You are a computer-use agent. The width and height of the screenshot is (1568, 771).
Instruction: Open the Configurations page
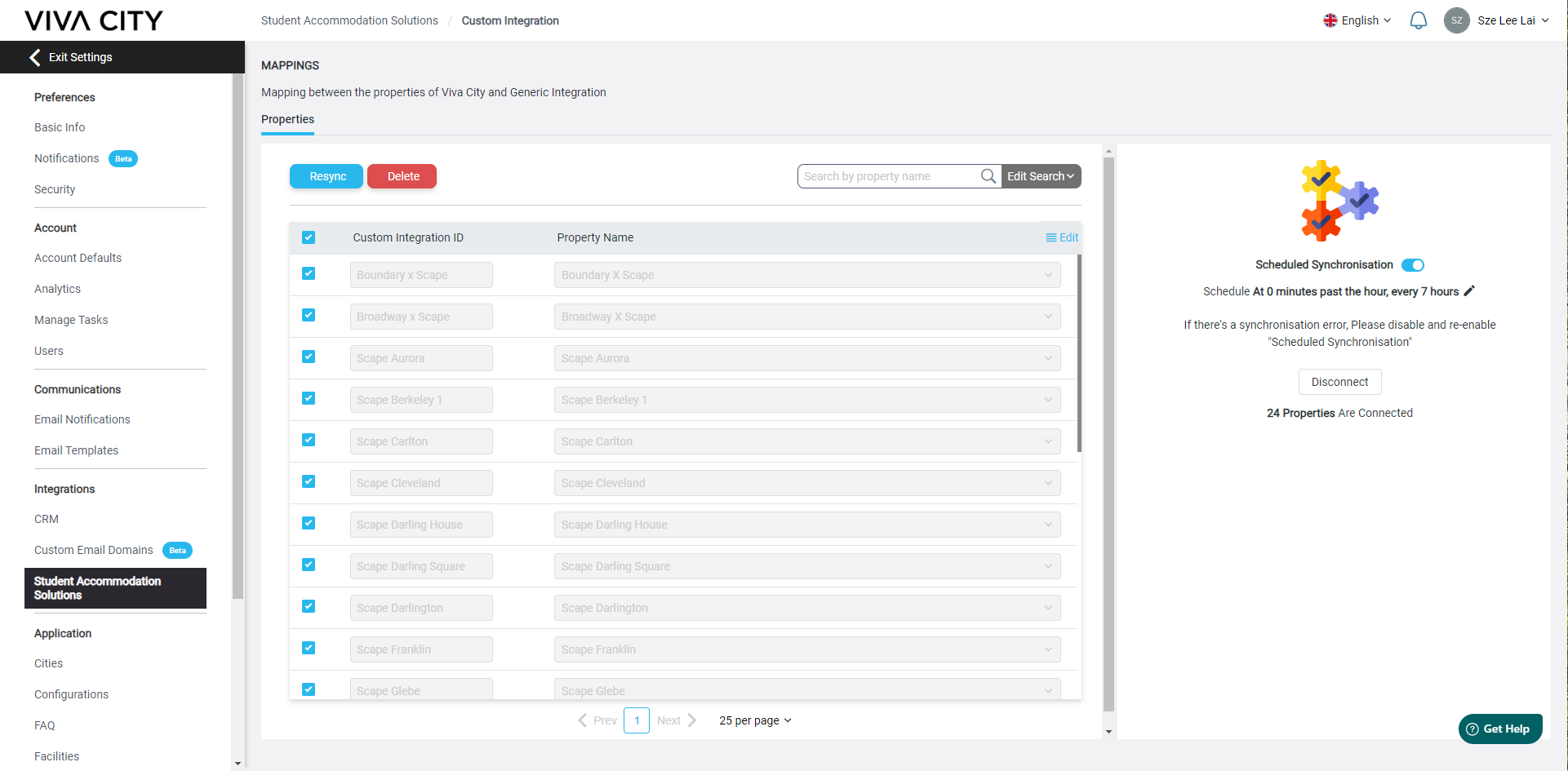point(71,694)
